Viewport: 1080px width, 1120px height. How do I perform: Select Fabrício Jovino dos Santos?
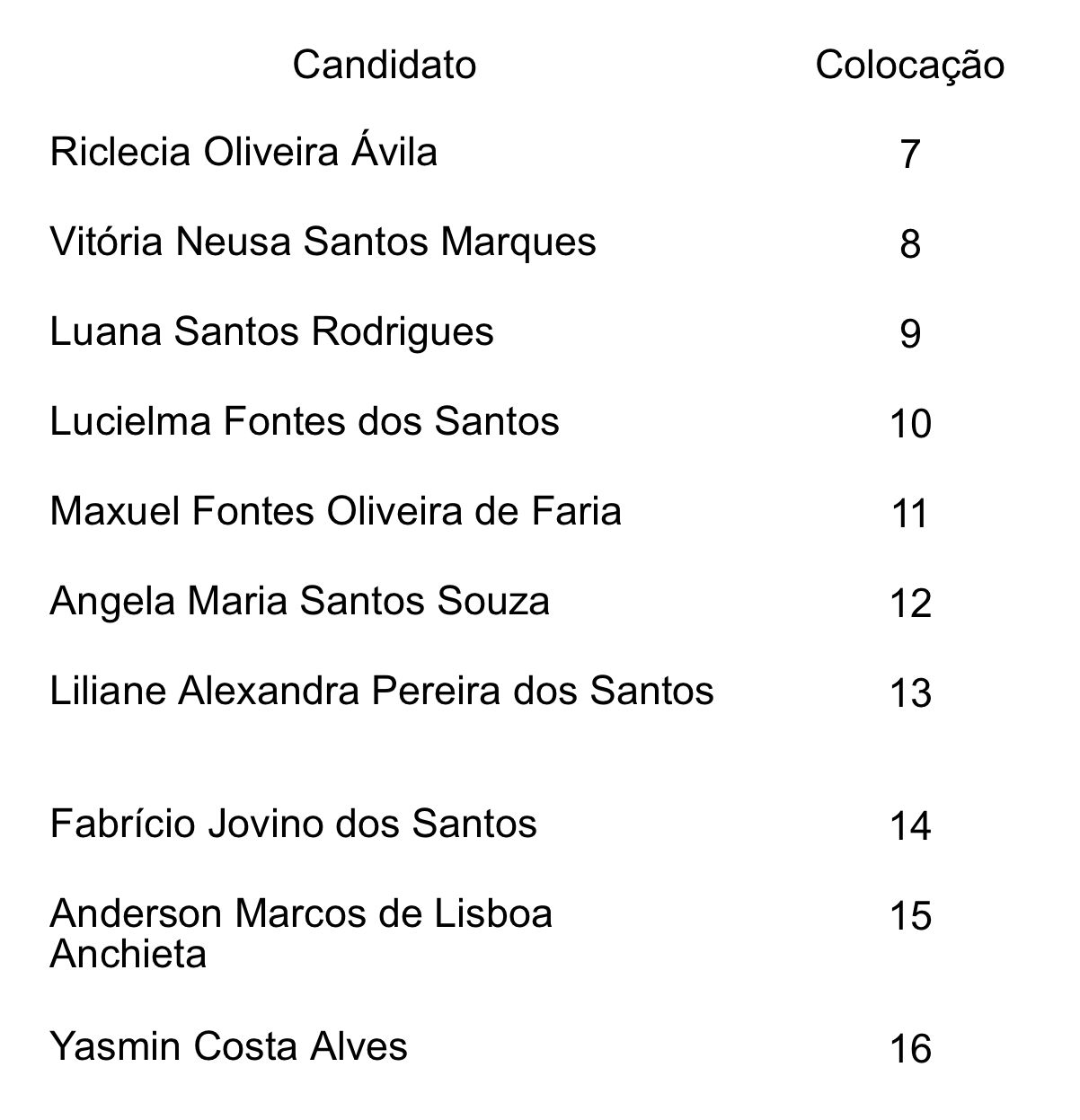pyautogui.click(x=294, y=824)
